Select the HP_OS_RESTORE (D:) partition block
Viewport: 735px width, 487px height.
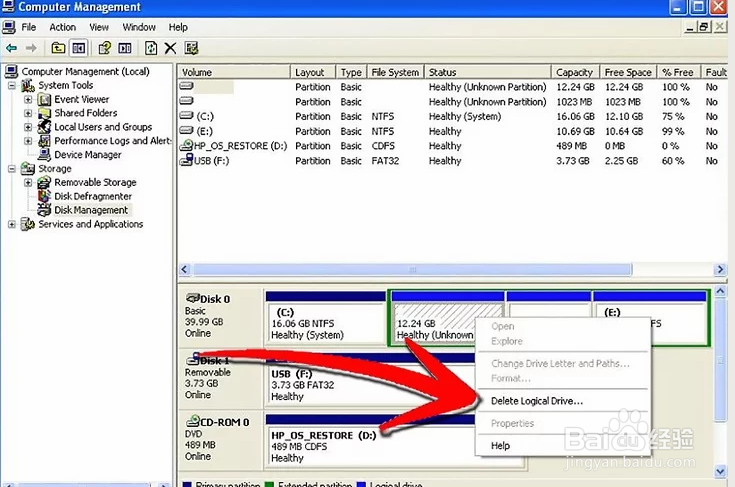370,442
